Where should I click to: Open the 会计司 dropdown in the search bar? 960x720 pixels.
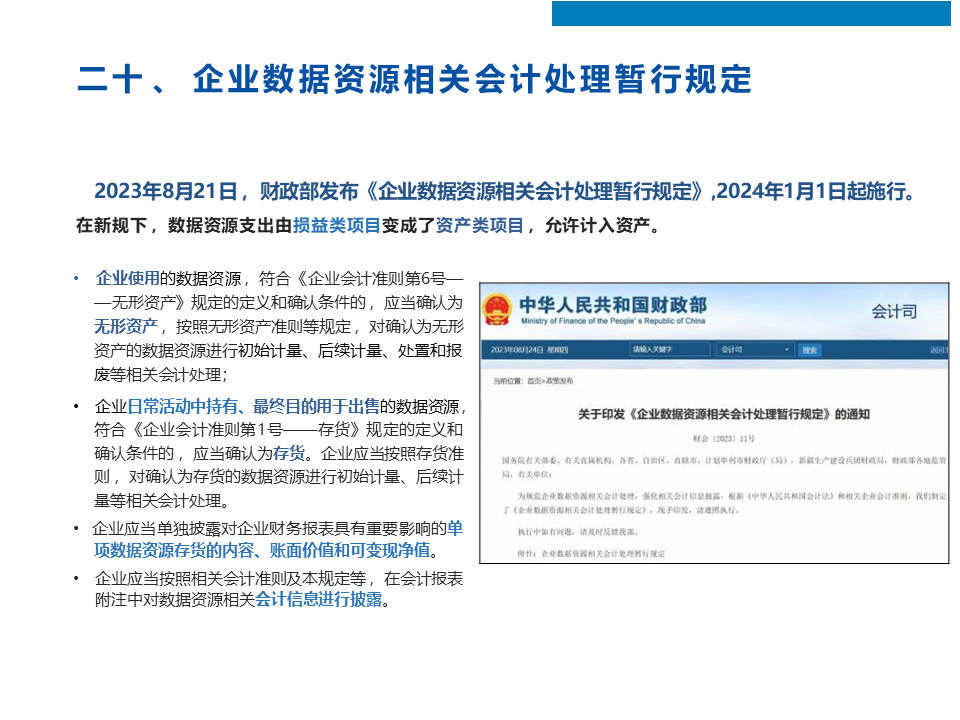point(756,350)
